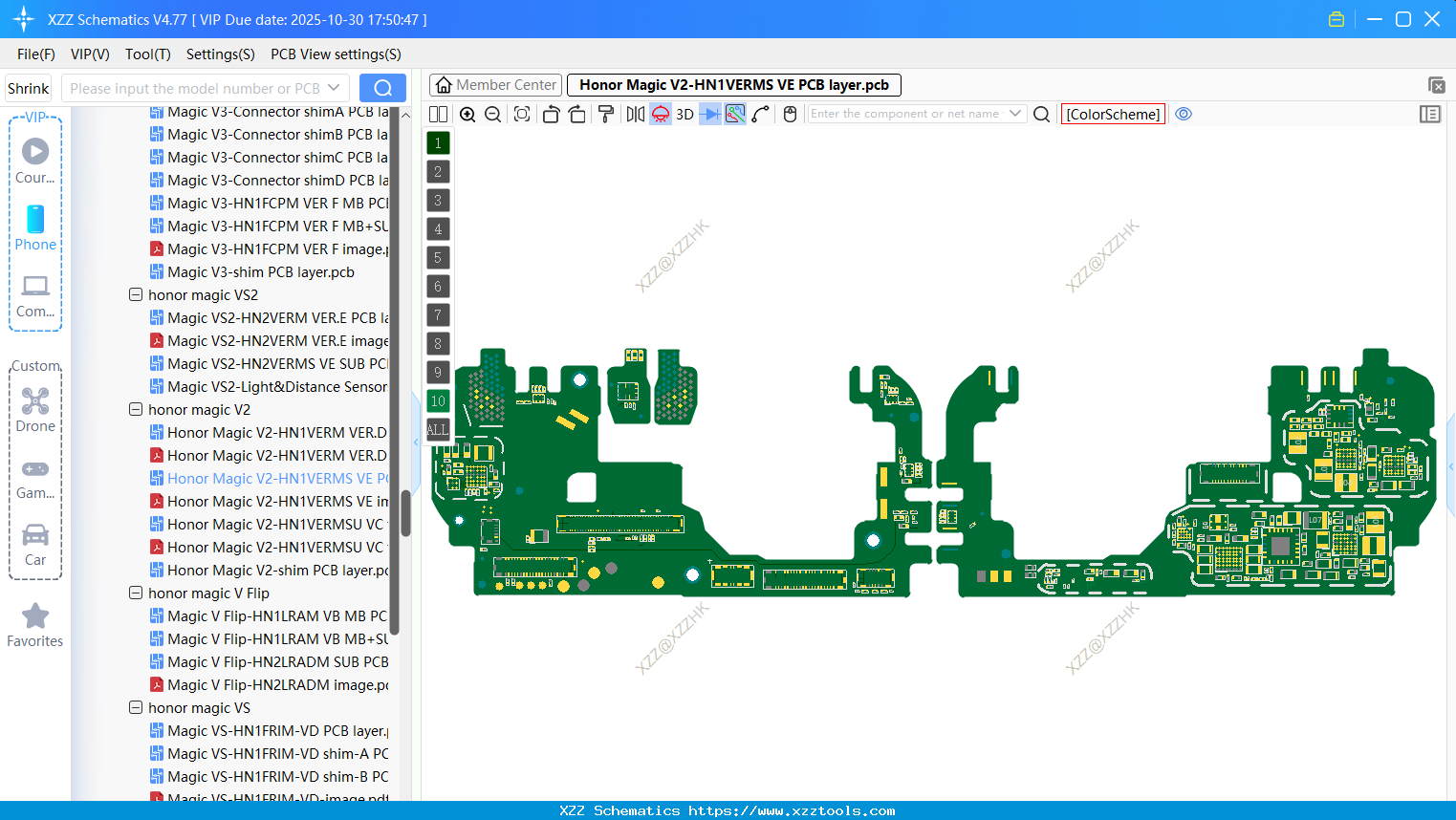The image size is (1456, 820).
Task: Open the Car category
Action: 35,545
